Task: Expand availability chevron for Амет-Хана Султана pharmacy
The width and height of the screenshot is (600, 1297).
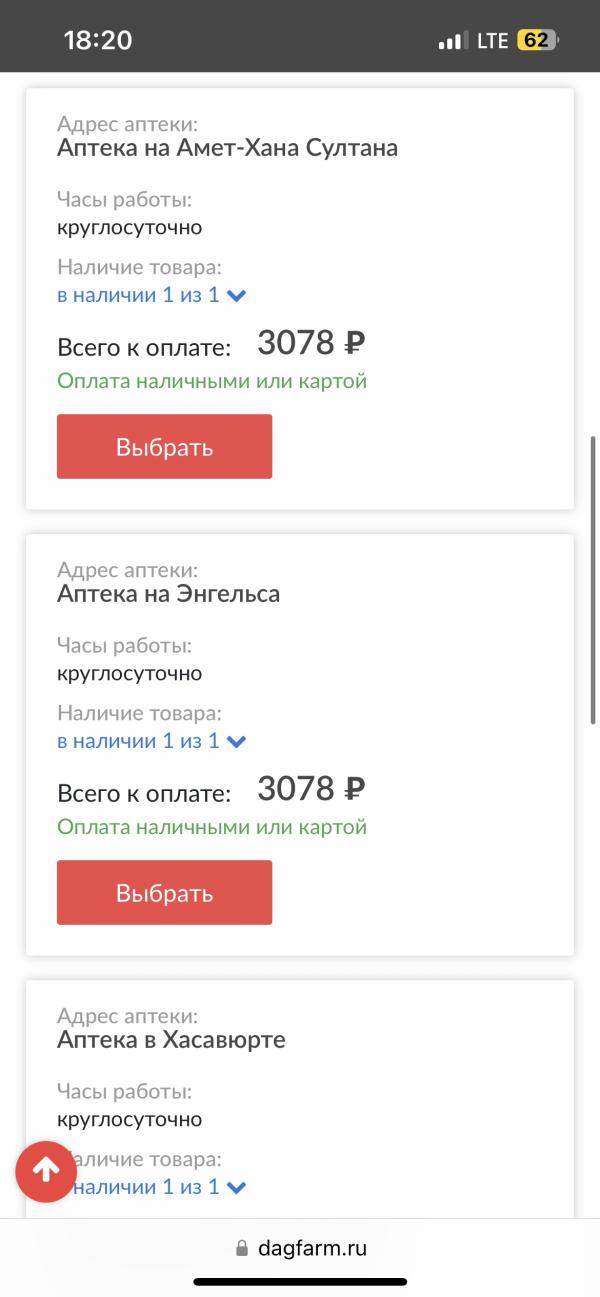Action: tap(237, 296)
